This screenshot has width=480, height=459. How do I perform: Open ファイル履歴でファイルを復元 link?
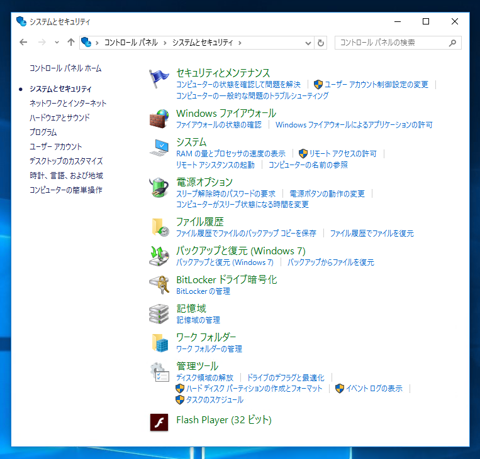[x=372, y=233]
